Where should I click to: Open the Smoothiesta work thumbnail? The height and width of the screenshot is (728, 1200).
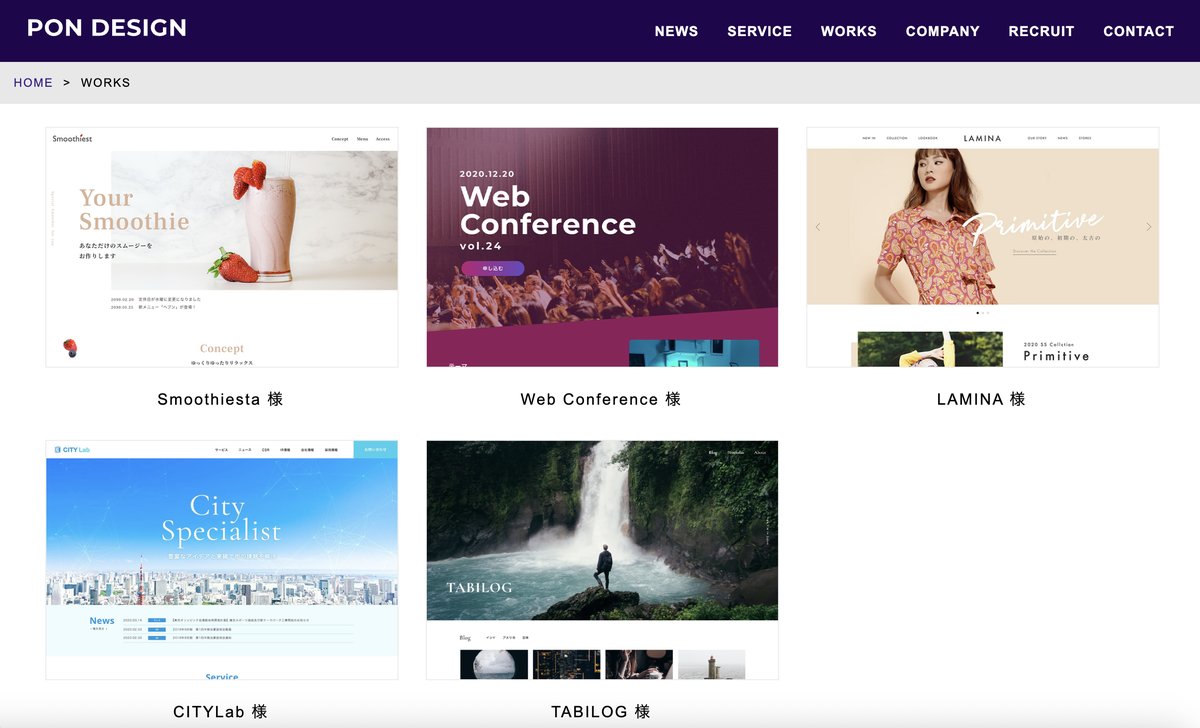pyautogui.click(x=222, y=247)
